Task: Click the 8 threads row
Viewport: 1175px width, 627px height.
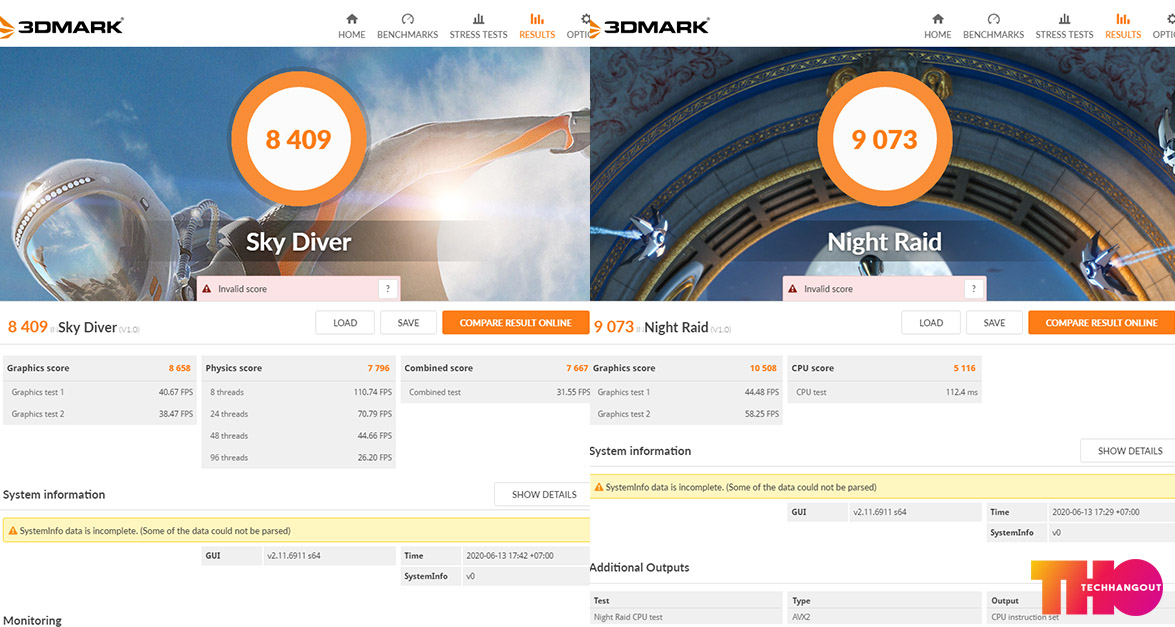Action: (x=298, y=392)
